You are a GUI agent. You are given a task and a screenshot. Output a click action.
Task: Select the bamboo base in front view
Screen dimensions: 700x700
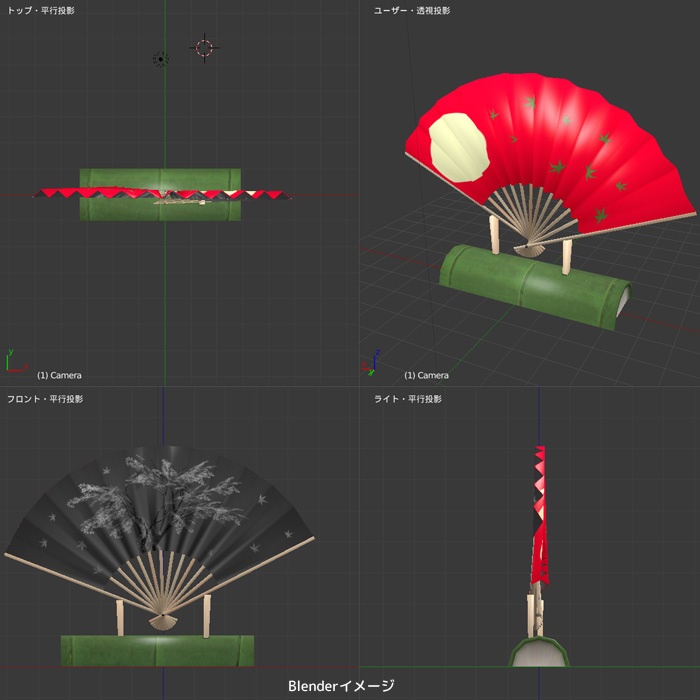tap(157, 651)
